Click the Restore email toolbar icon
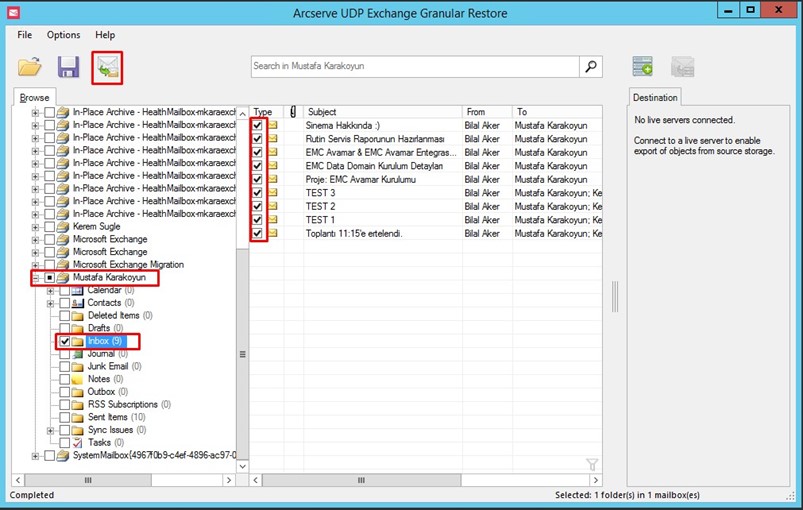Viewport: 803px width, 510px height. coord(108,68)
